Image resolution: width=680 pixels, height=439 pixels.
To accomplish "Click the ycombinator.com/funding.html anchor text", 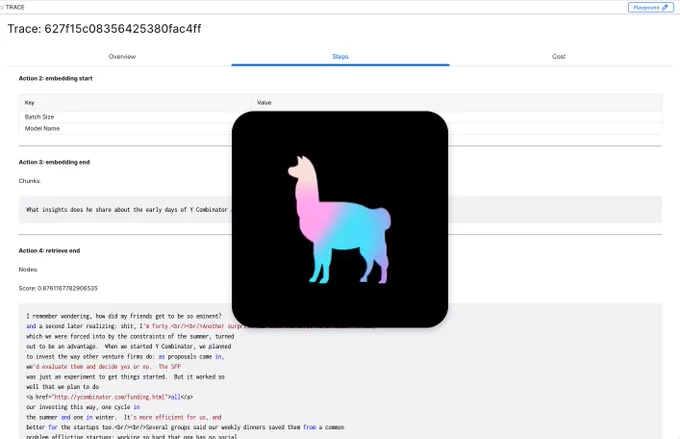I will (109, 397).
